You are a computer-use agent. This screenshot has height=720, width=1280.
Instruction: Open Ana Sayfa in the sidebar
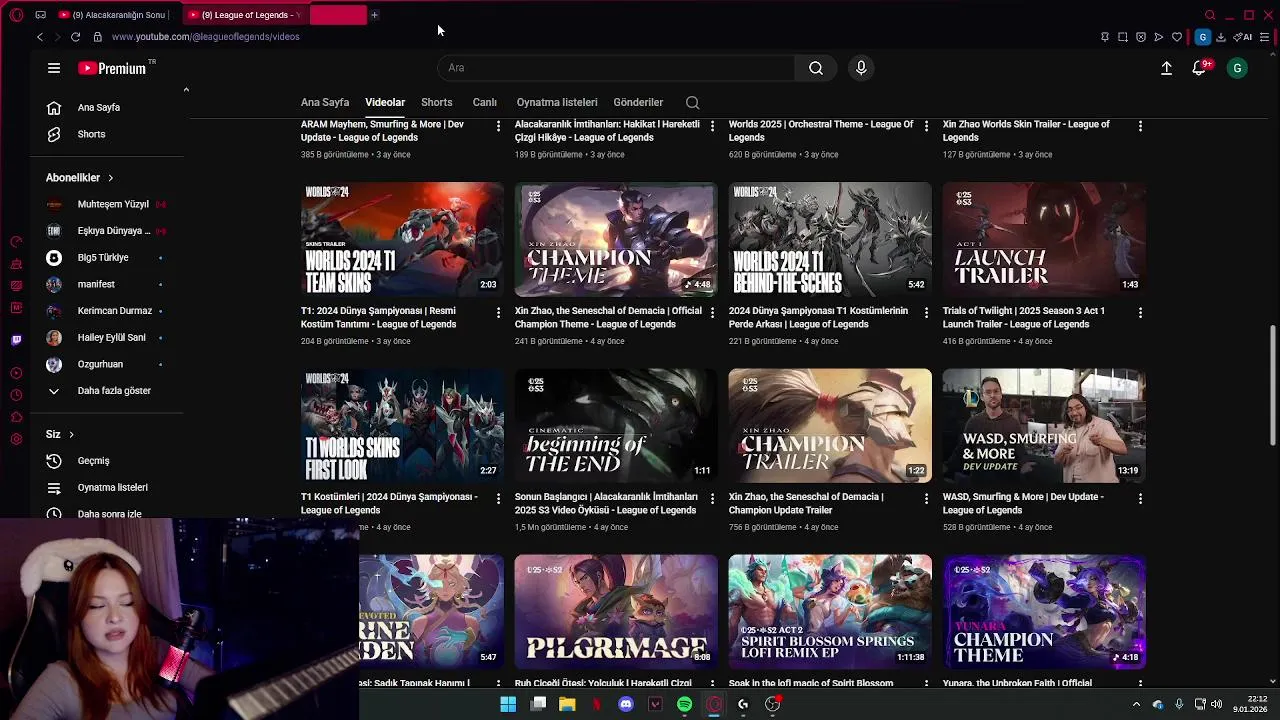point(98,107)
